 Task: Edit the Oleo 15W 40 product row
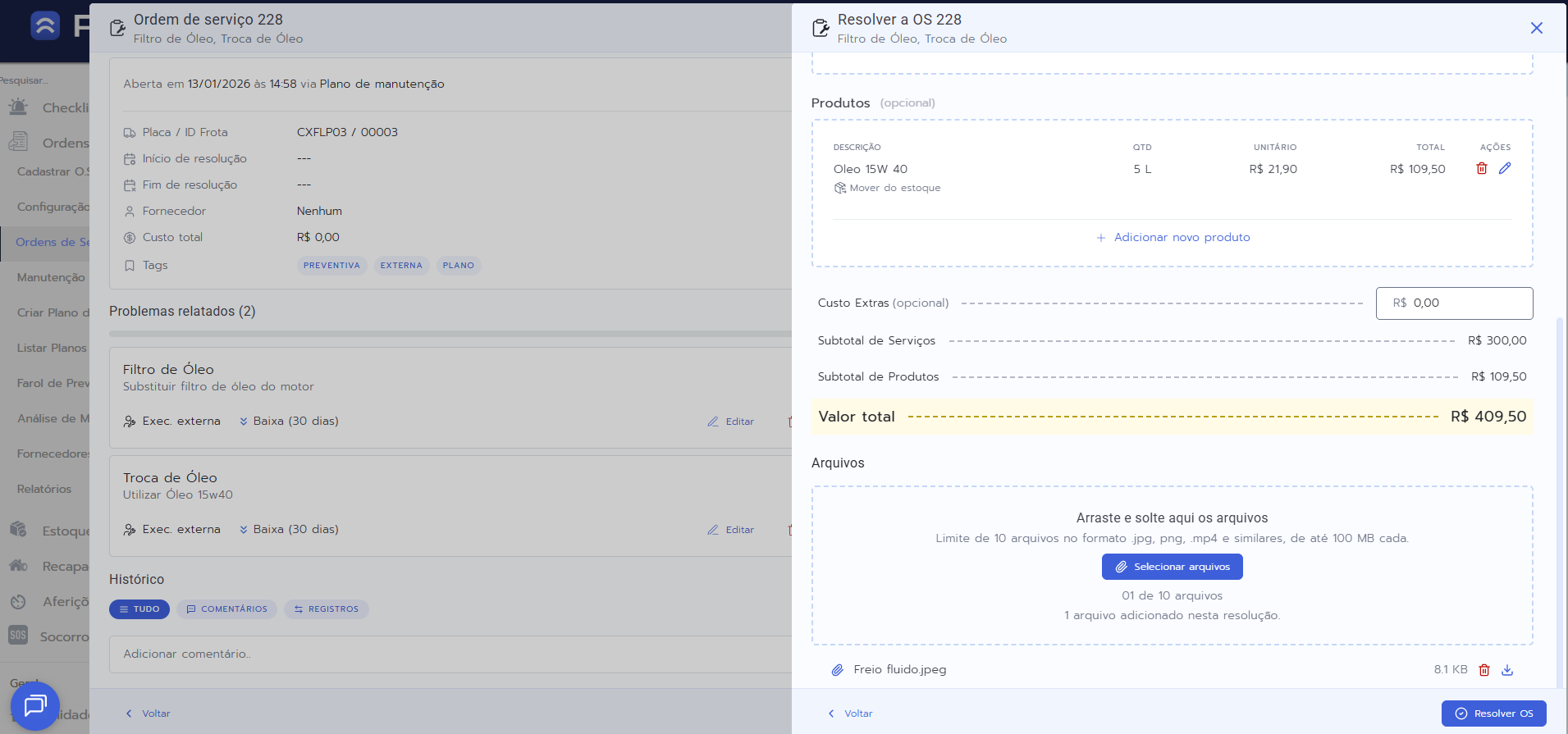click(x=1504, y=168)
